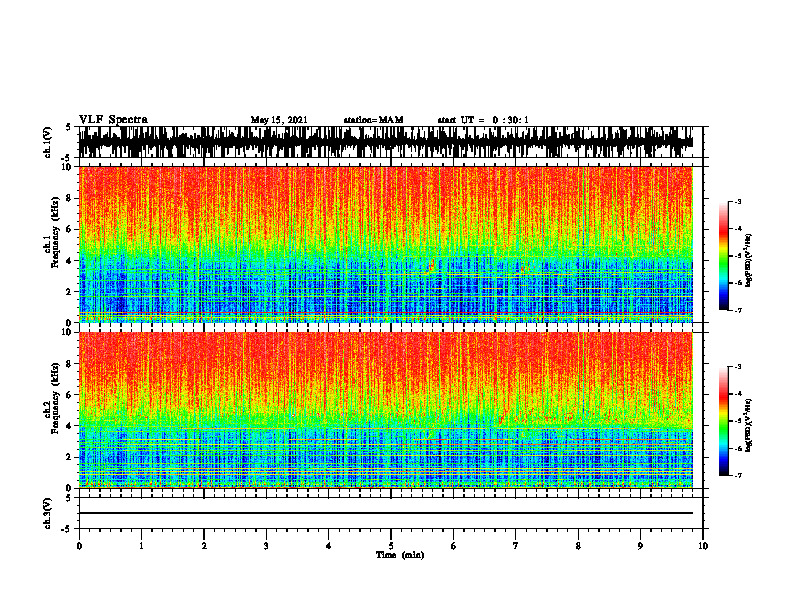This screenshot has height=612, width=792.
Task: Click the ch.1 spectrogram's 2 kHz tick label
Action: [69, 292]
